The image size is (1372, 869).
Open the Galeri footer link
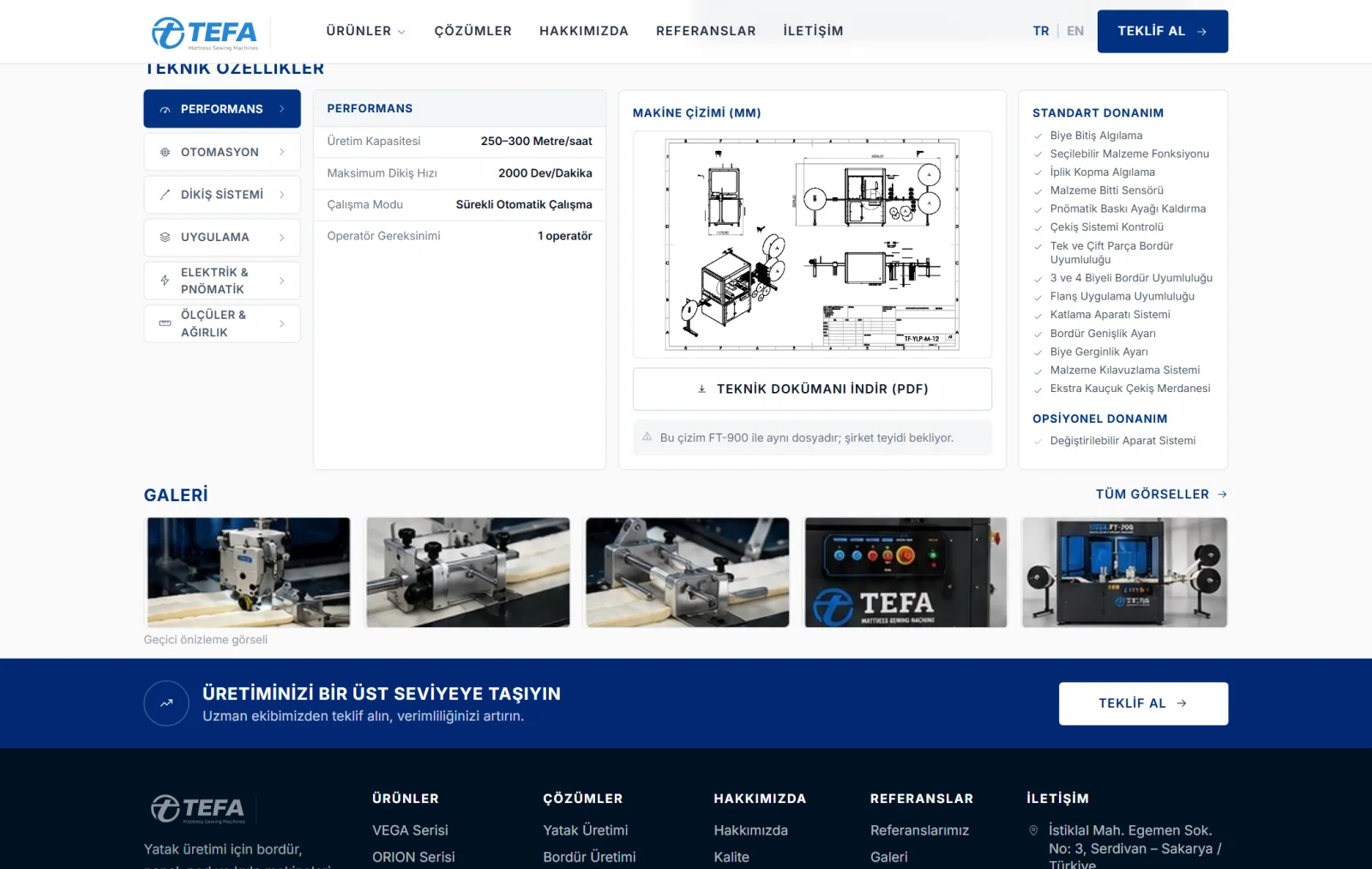(889, 857)
